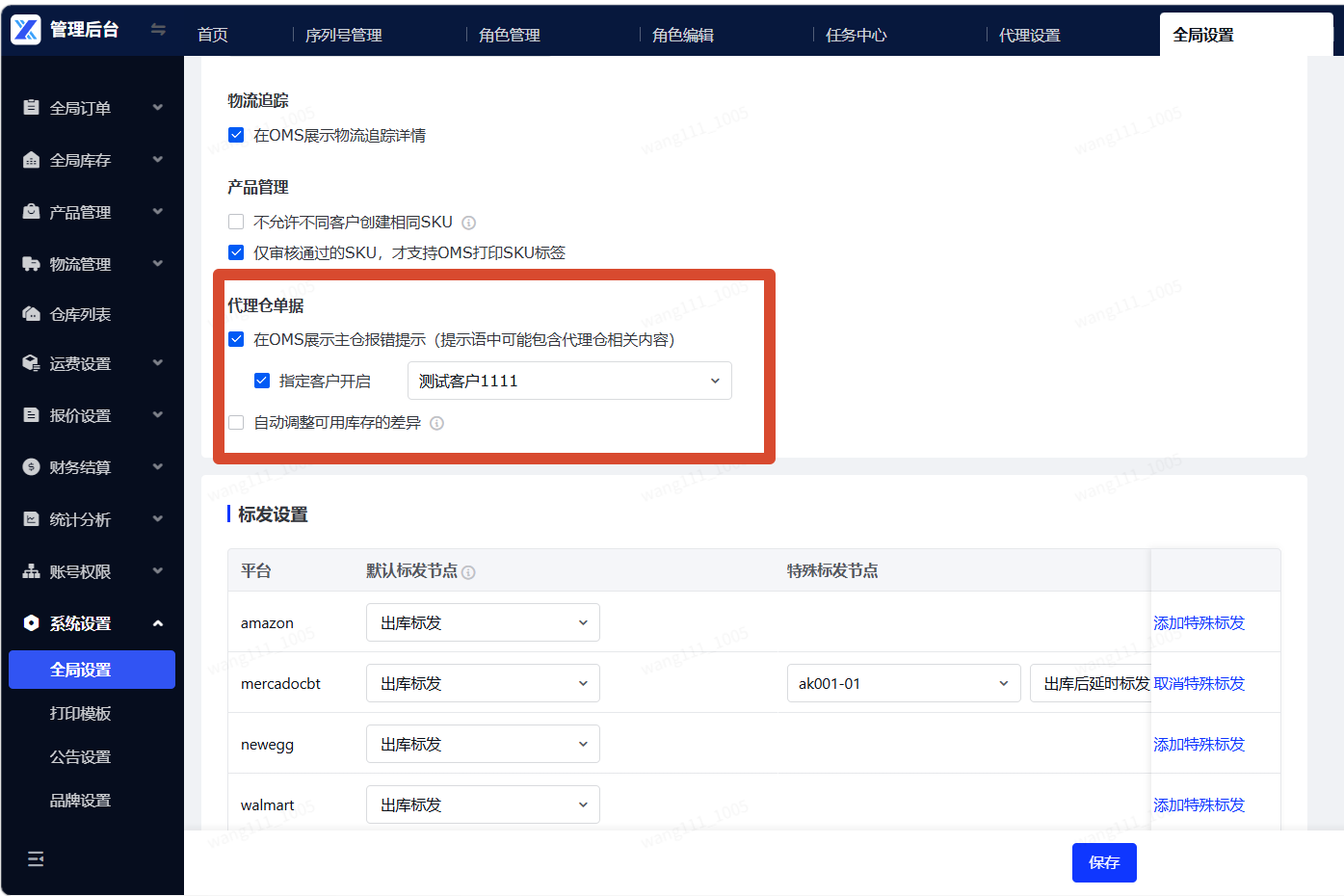Viewport: 1344px width, 896px height.
Task: Switch to the 序列号管理 tab
Action: click(344, 35)
